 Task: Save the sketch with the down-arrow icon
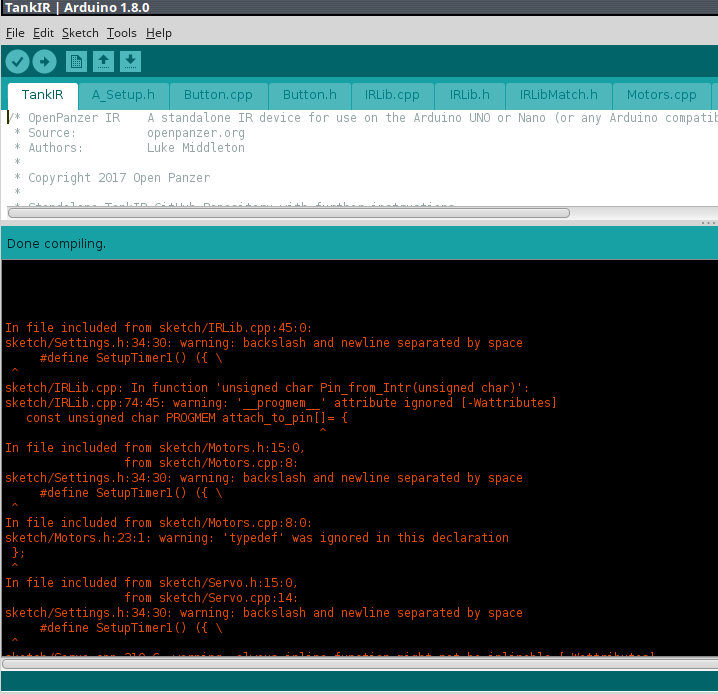131,61
